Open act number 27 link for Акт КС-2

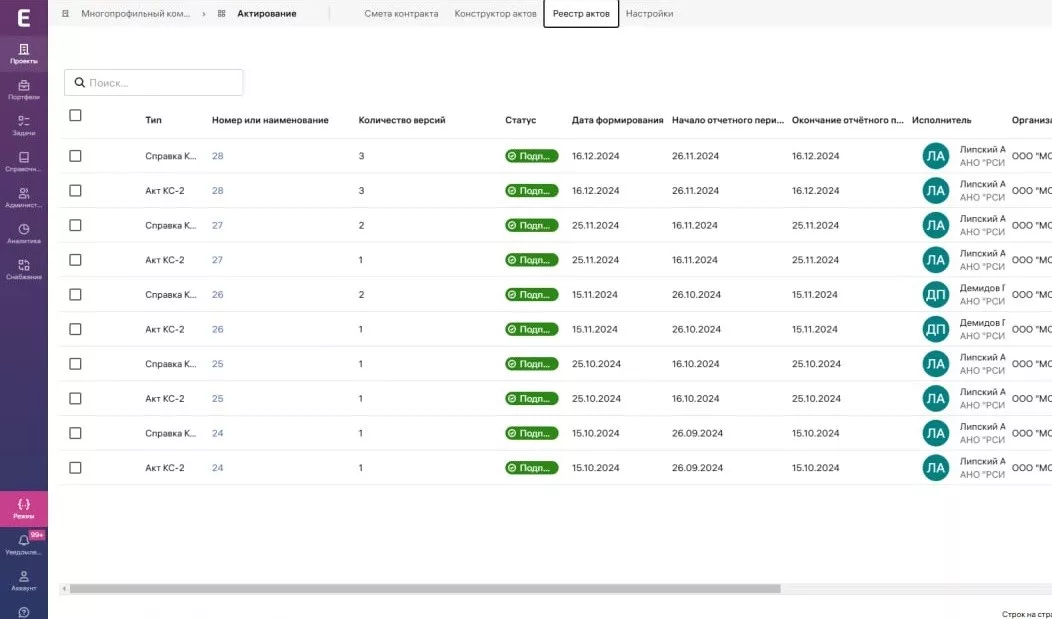pos(217,260)
